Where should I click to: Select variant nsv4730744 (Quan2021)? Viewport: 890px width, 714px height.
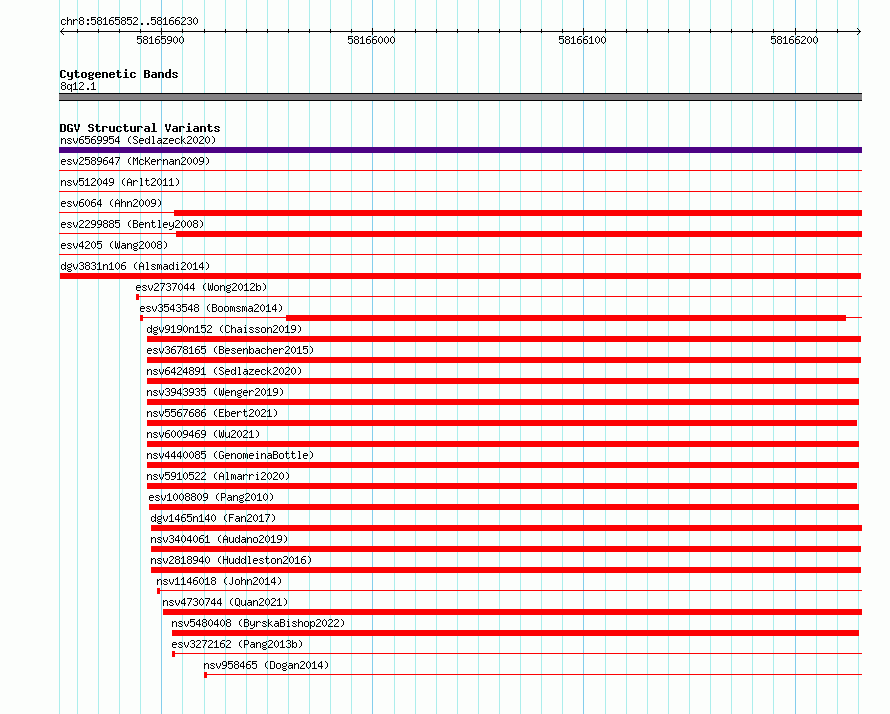point(225,602)
